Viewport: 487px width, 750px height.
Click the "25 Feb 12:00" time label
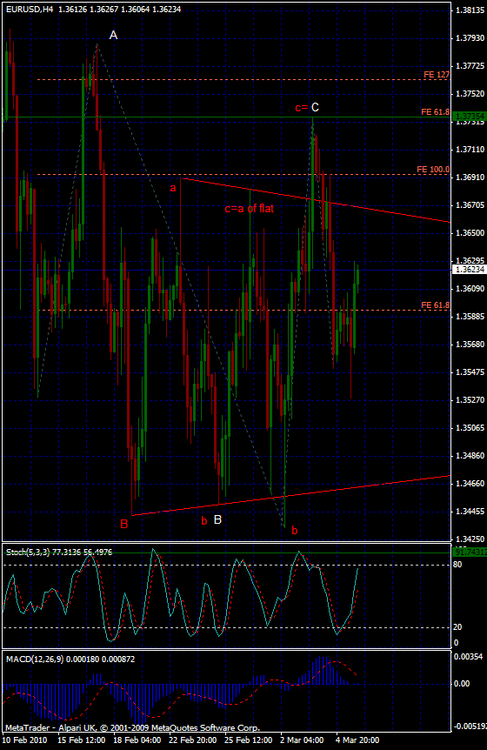[249, 740]
